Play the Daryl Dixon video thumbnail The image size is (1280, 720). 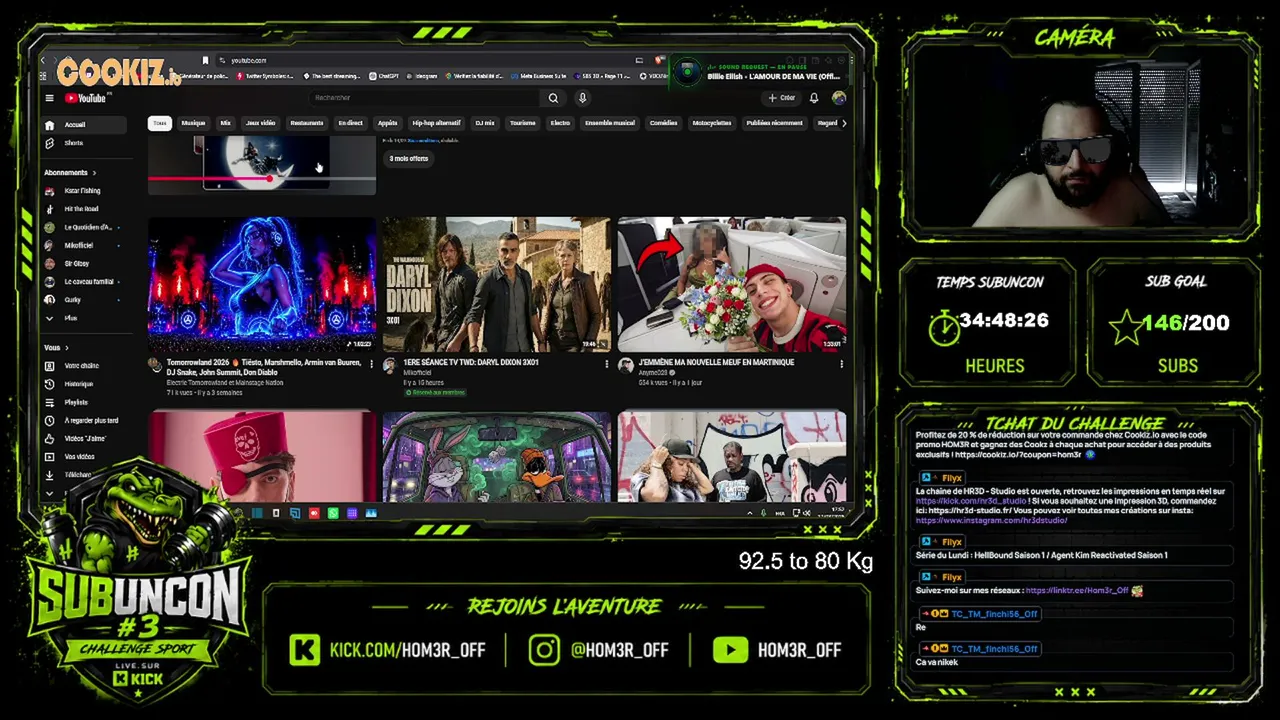pyautogui.click(x=496, y=284)
